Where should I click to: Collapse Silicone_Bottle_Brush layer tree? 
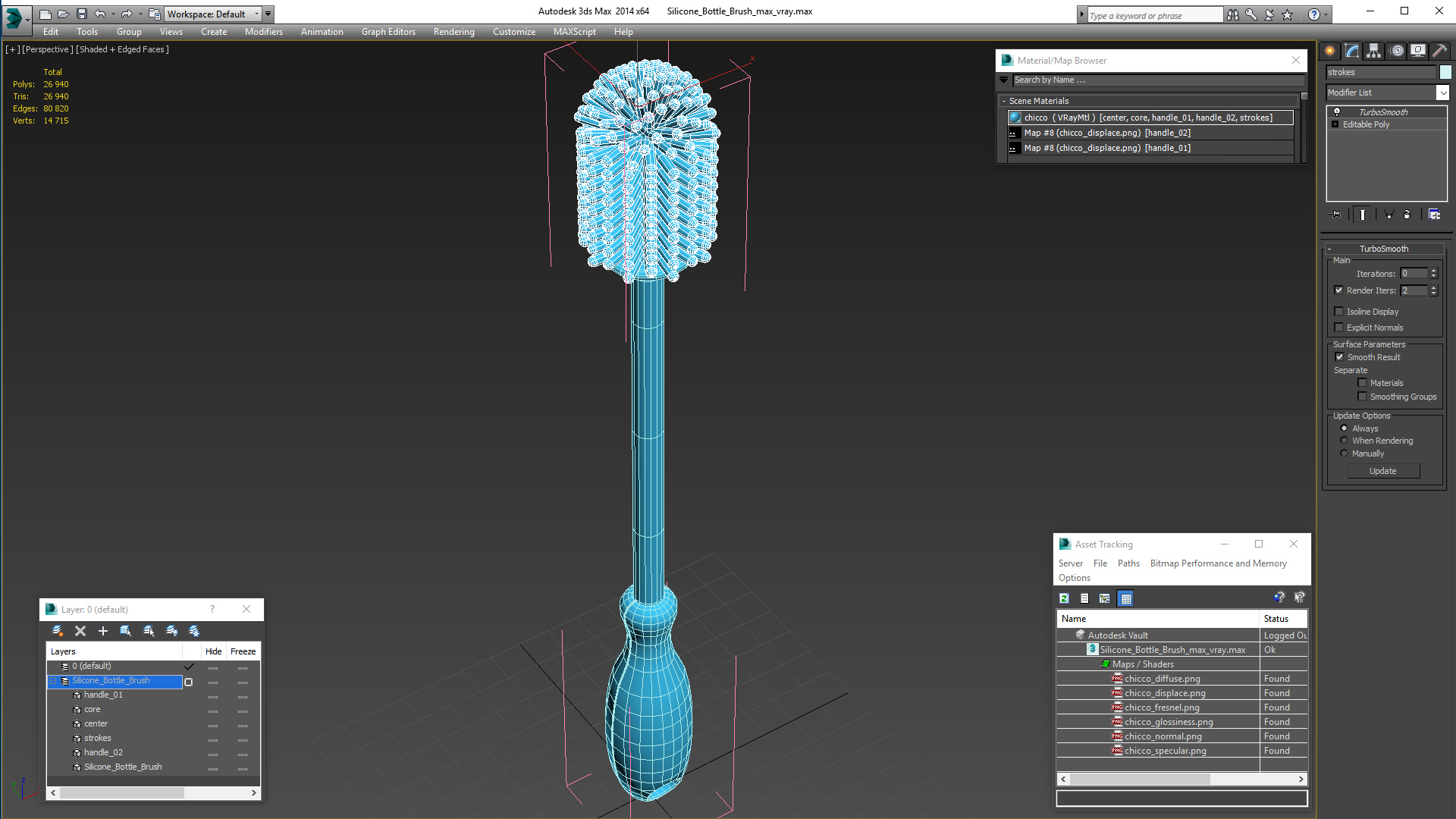click(53, 681)
